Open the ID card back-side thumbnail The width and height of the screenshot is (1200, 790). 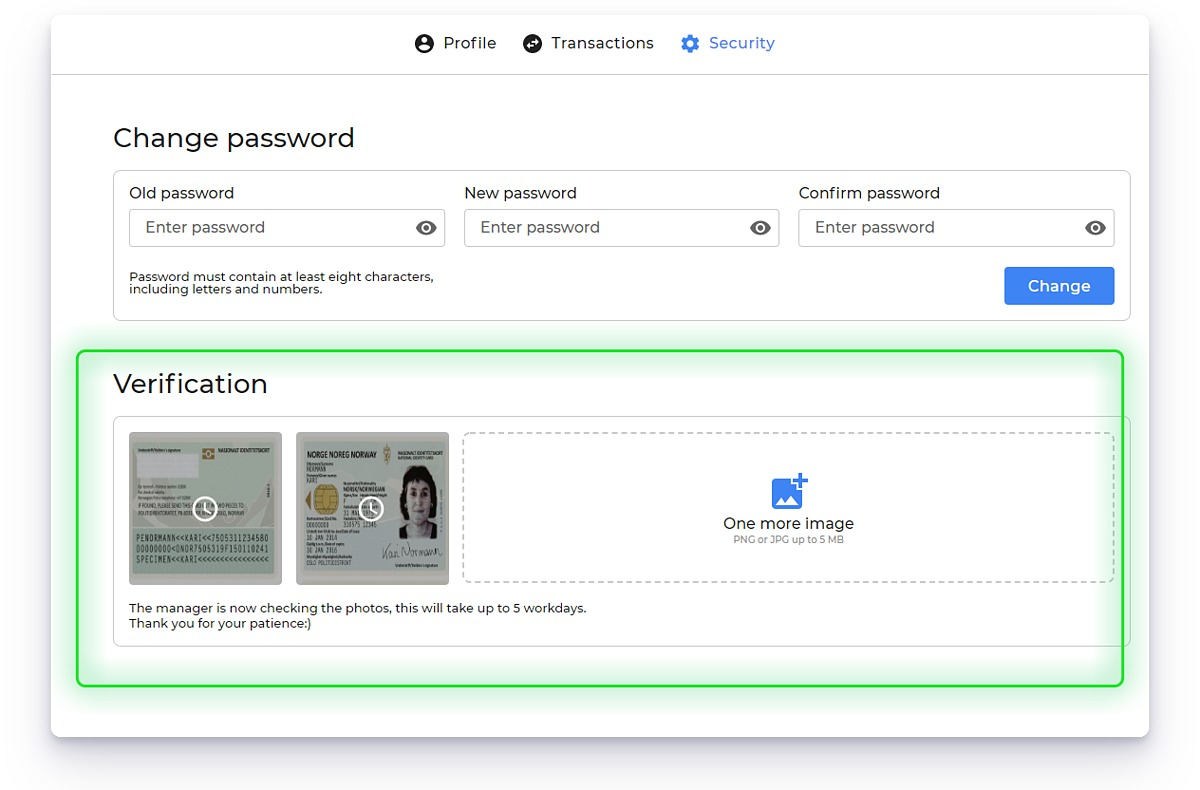(205, 508)
